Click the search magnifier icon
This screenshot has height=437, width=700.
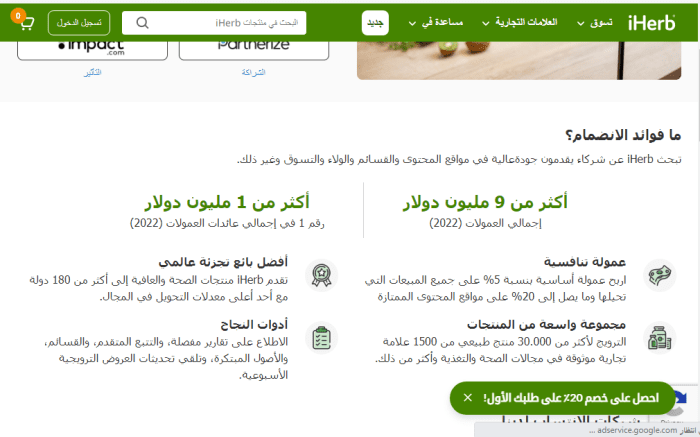point(142,23)
